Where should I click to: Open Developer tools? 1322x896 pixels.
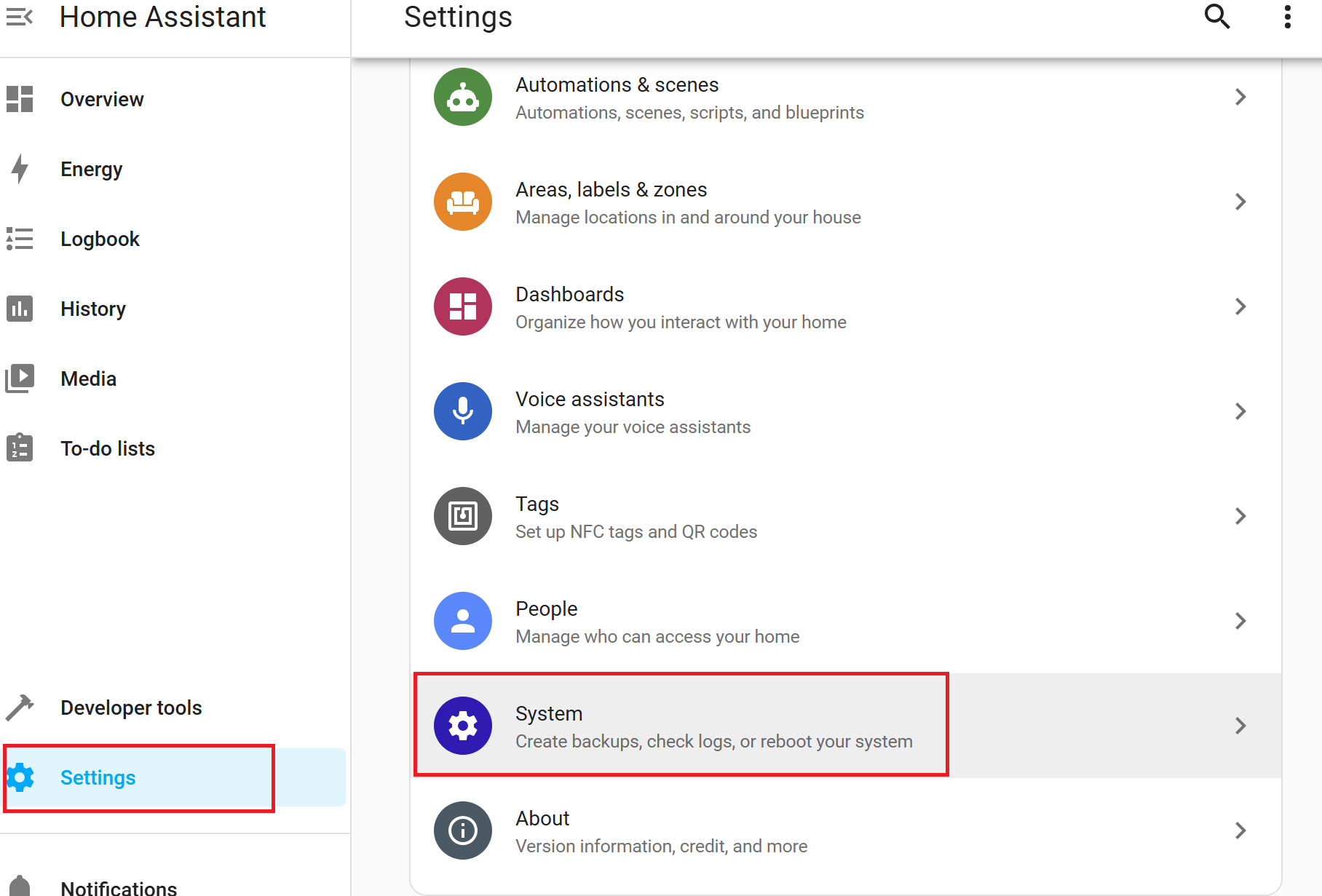(x=131, y=707)
